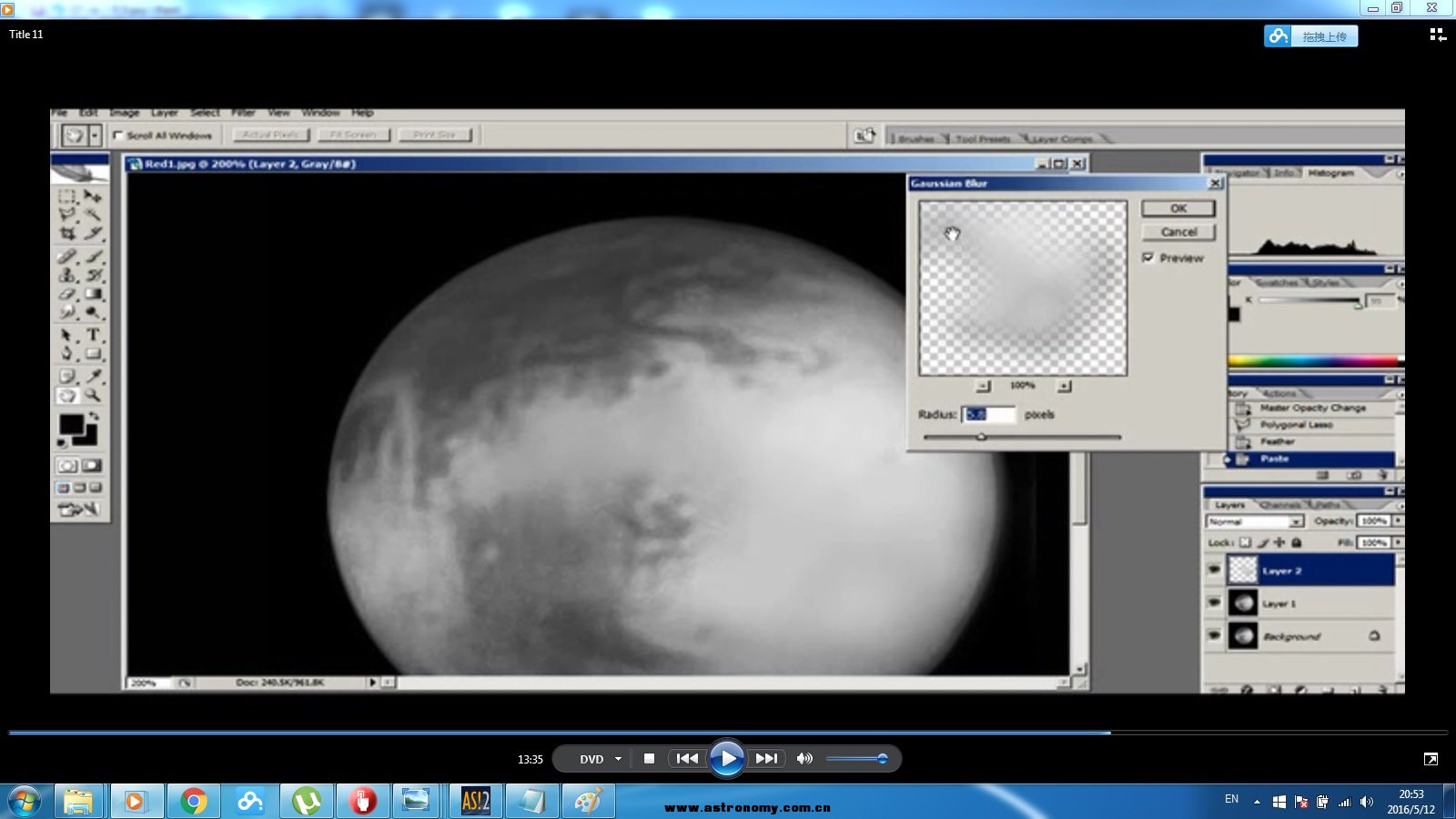This screenshot has height=819, width=1456.
Task: Open the DVD menu dropdown
Action: pos(618,759)
